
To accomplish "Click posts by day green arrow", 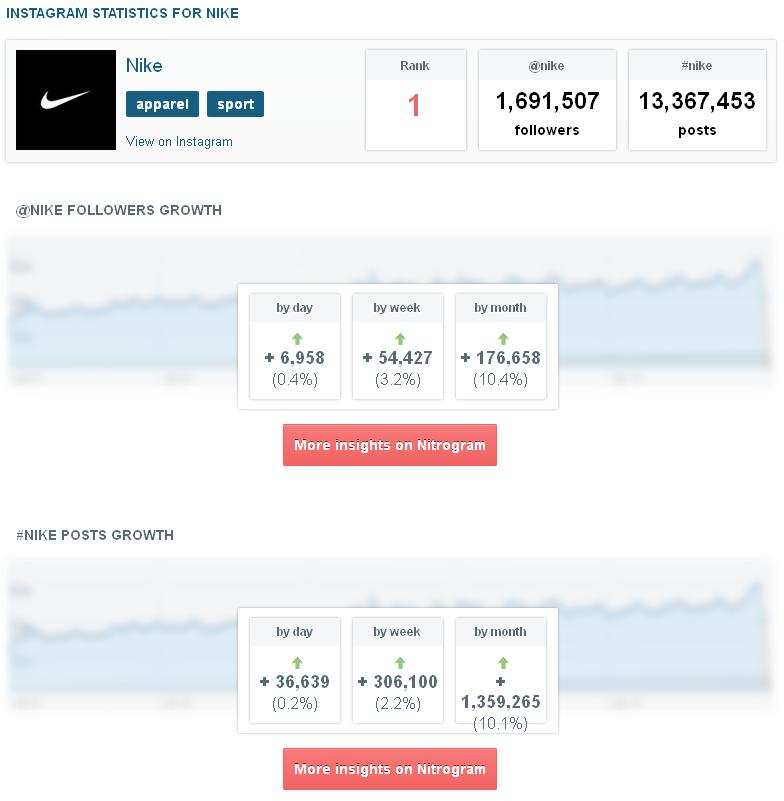I will [295, 663].
